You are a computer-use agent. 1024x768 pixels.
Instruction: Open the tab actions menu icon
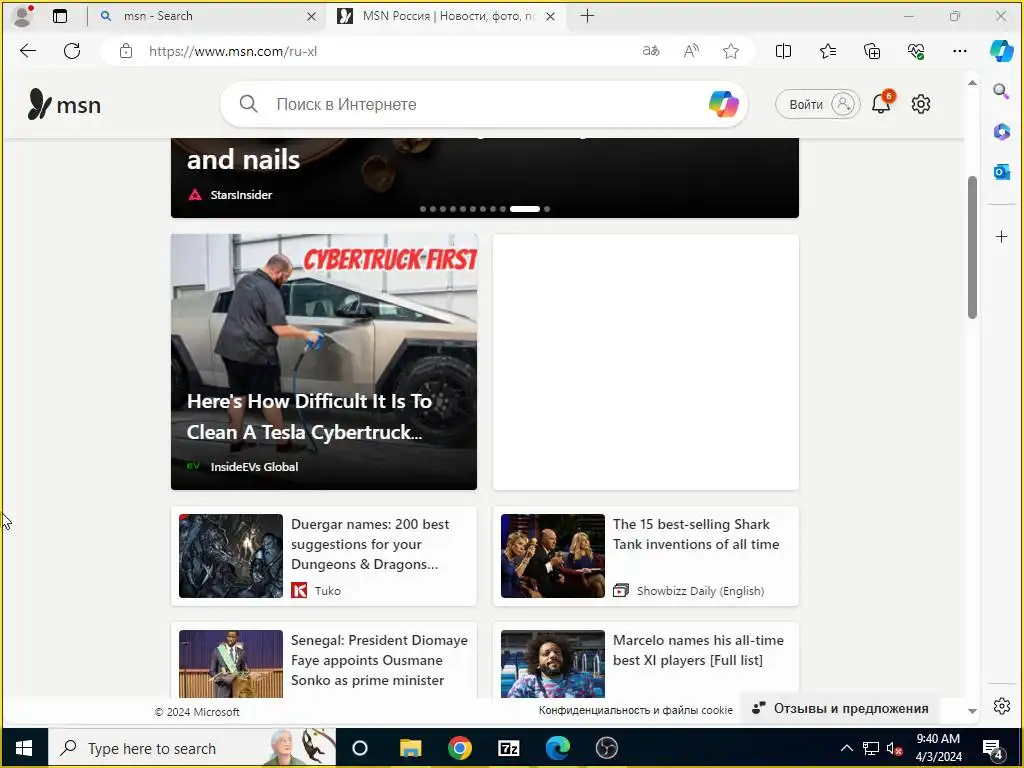click(x=59, y=16)
